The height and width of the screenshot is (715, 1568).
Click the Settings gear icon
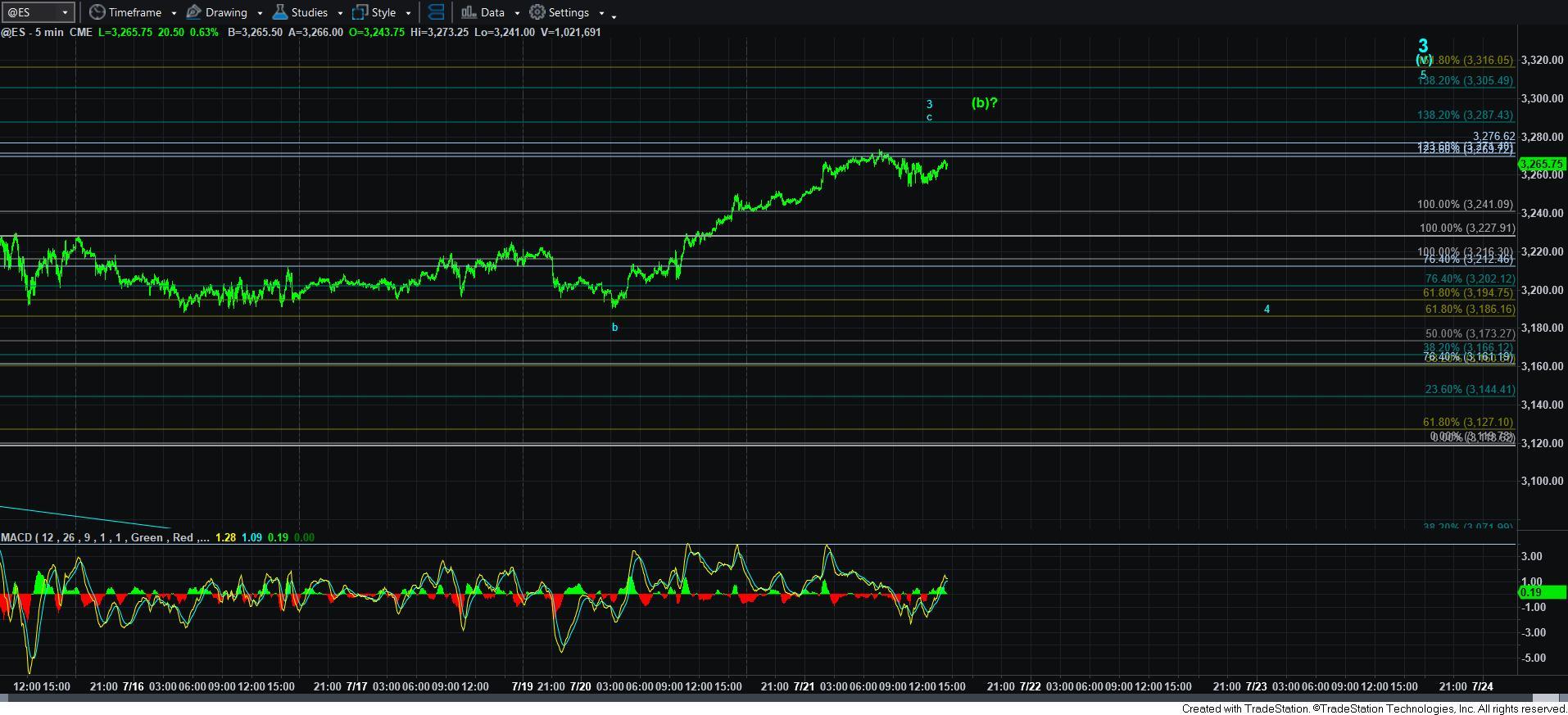[x=537, y=12]
